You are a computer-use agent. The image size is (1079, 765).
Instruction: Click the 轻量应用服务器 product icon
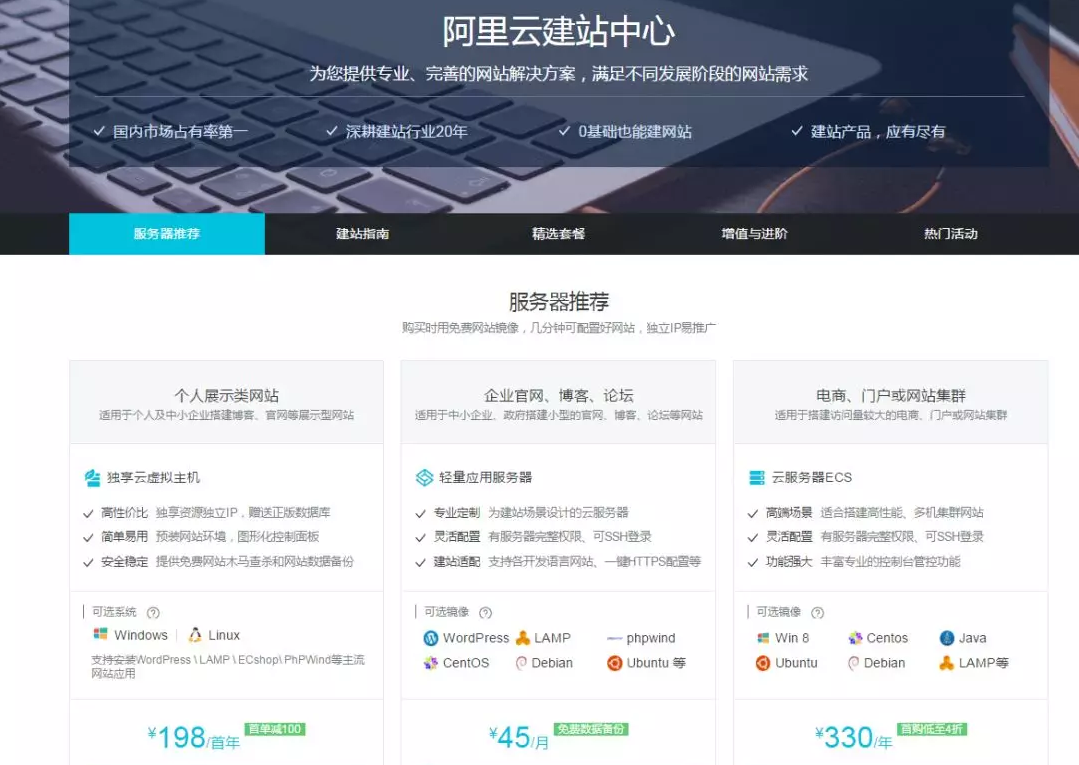(424, 478)
